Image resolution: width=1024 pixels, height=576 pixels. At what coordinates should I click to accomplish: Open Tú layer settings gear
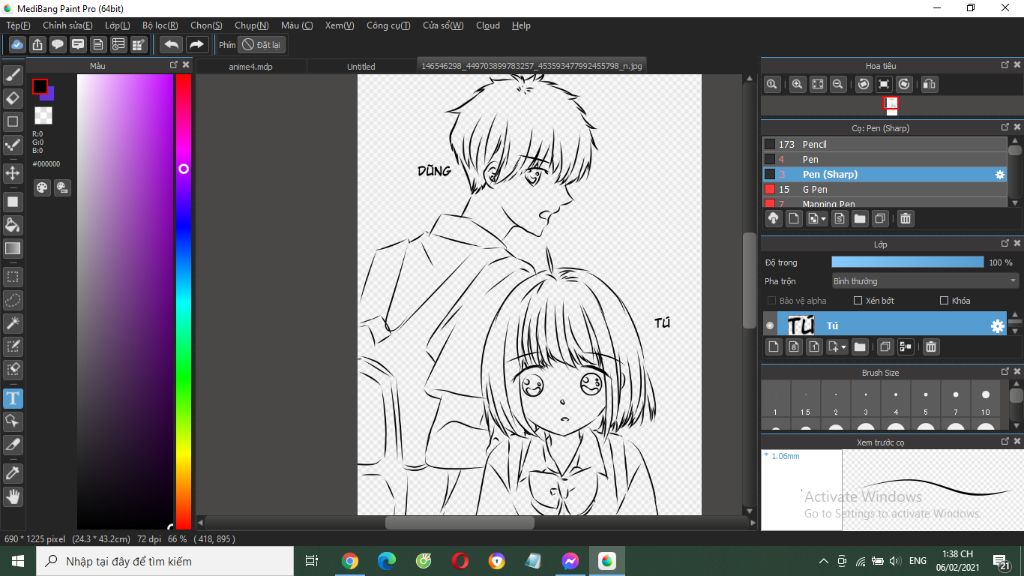(x=997, y=326)
